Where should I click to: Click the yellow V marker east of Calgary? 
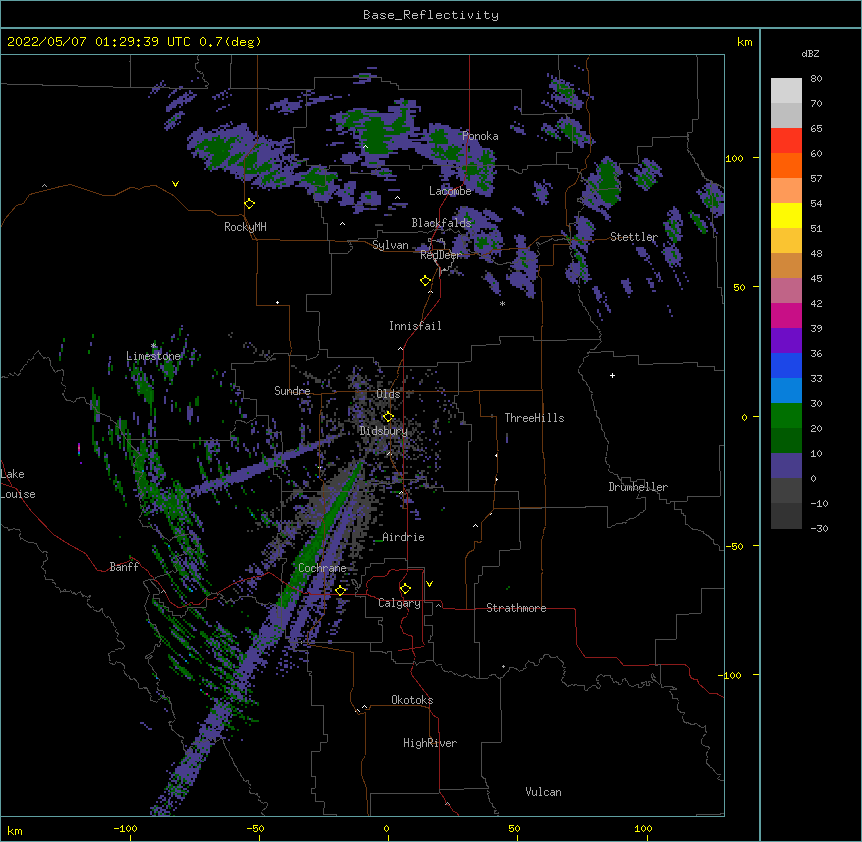pos(429,584)
